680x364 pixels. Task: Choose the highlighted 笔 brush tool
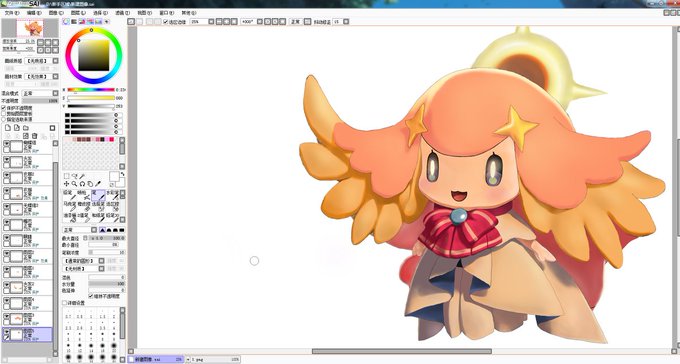click(x=98, y=195)
